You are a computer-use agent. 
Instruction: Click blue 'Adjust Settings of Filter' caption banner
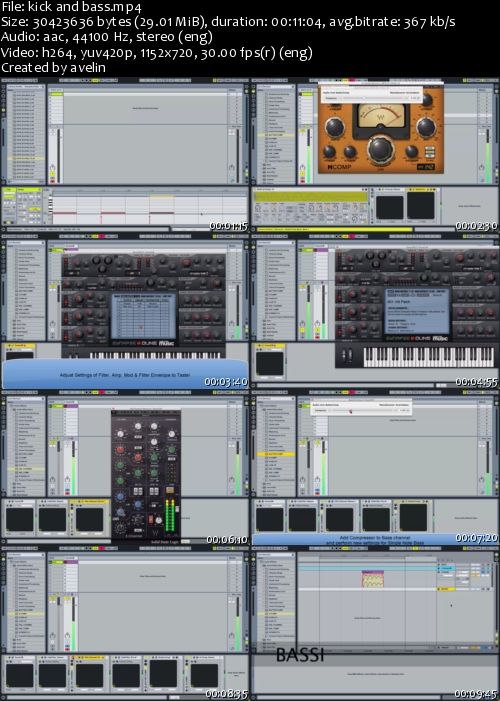(125, 375)
